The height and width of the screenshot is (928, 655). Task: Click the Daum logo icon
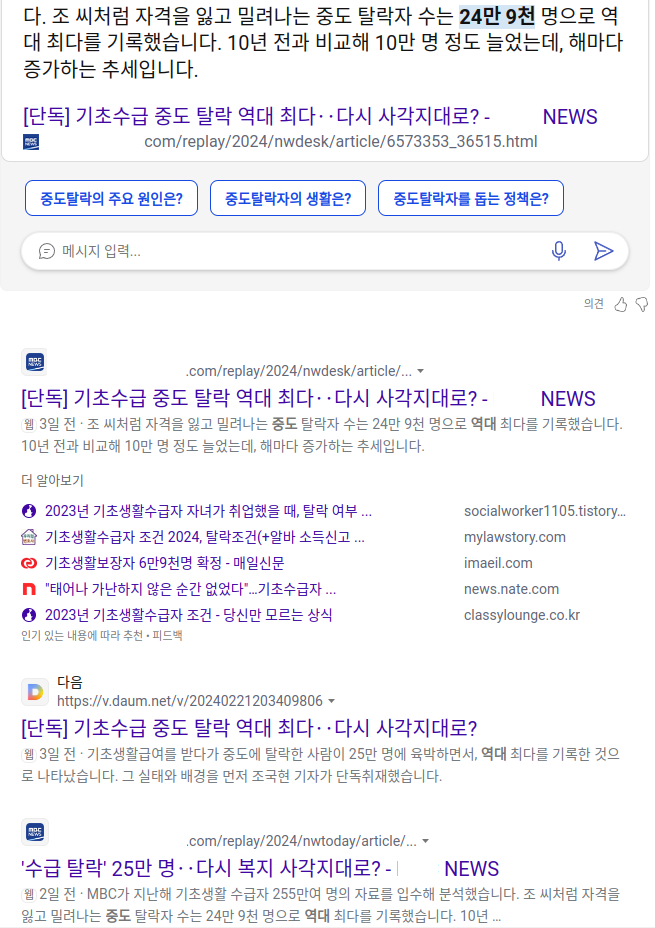coord(34,692)
